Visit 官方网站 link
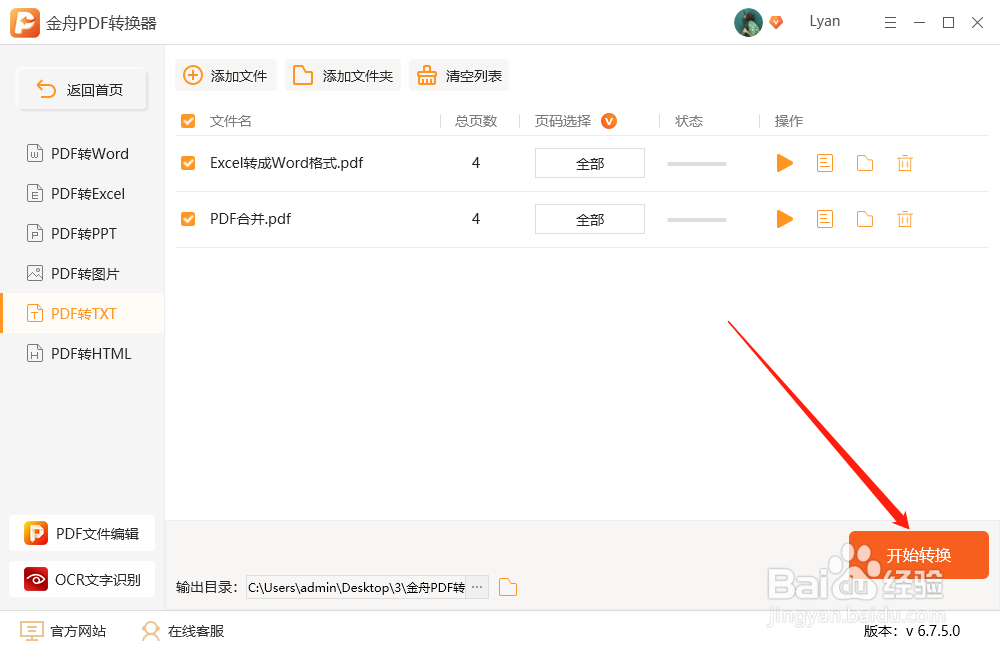 click(63, 631)
